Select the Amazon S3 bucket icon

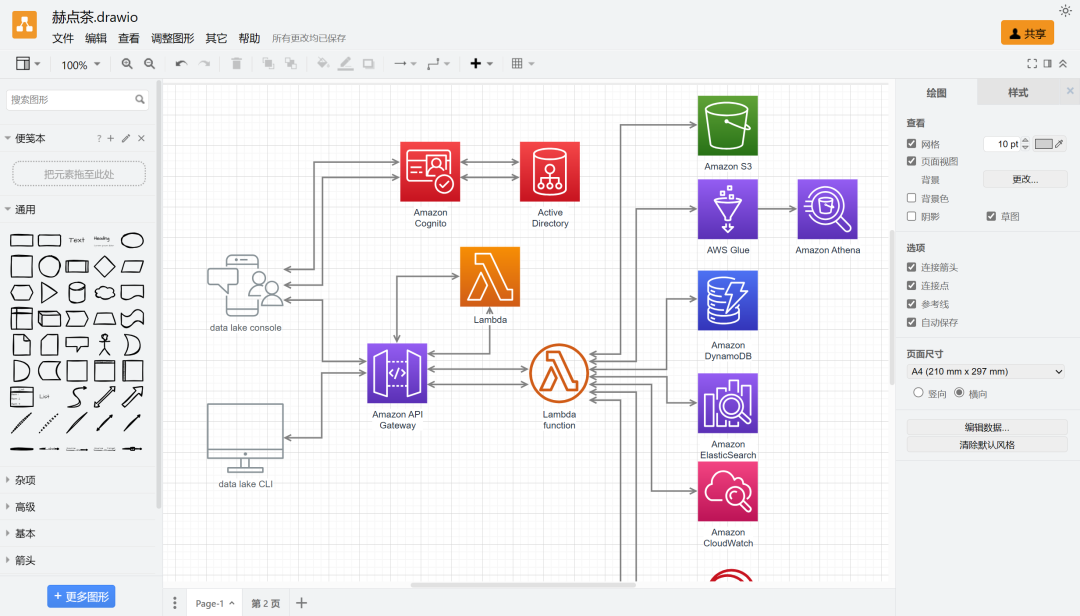coord(727,125)
